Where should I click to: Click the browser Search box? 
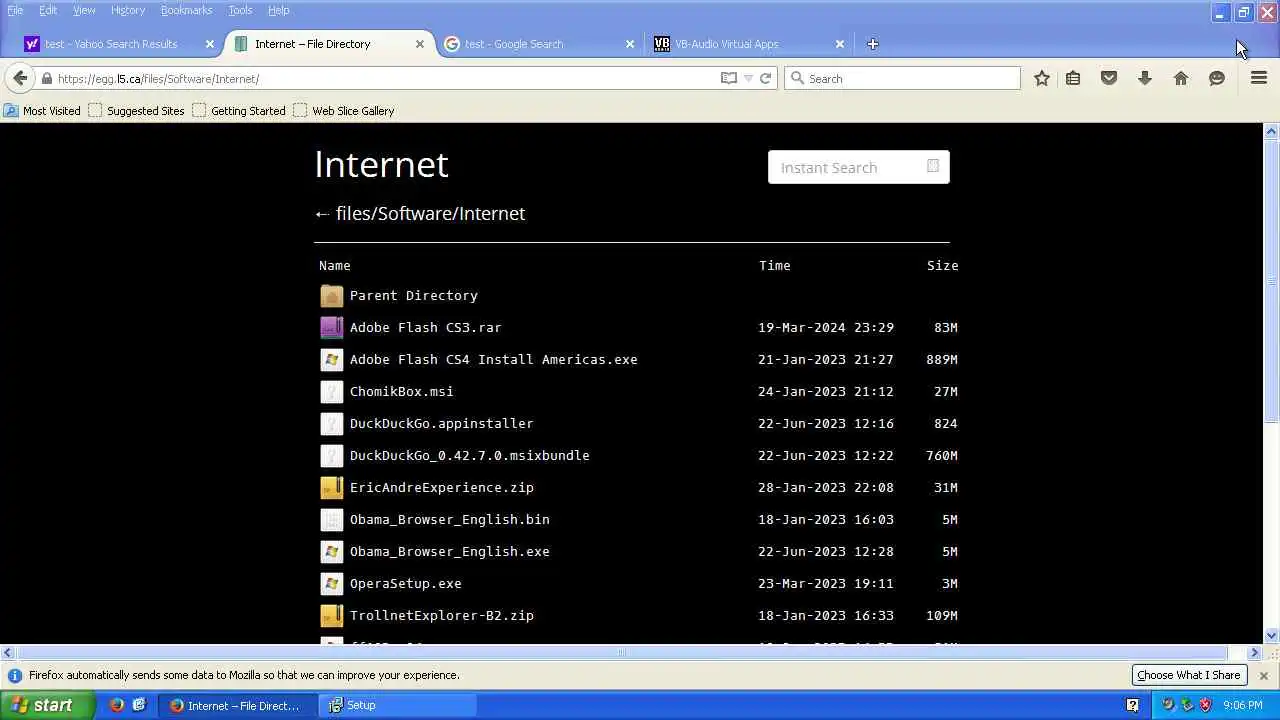tap(902, 78)
